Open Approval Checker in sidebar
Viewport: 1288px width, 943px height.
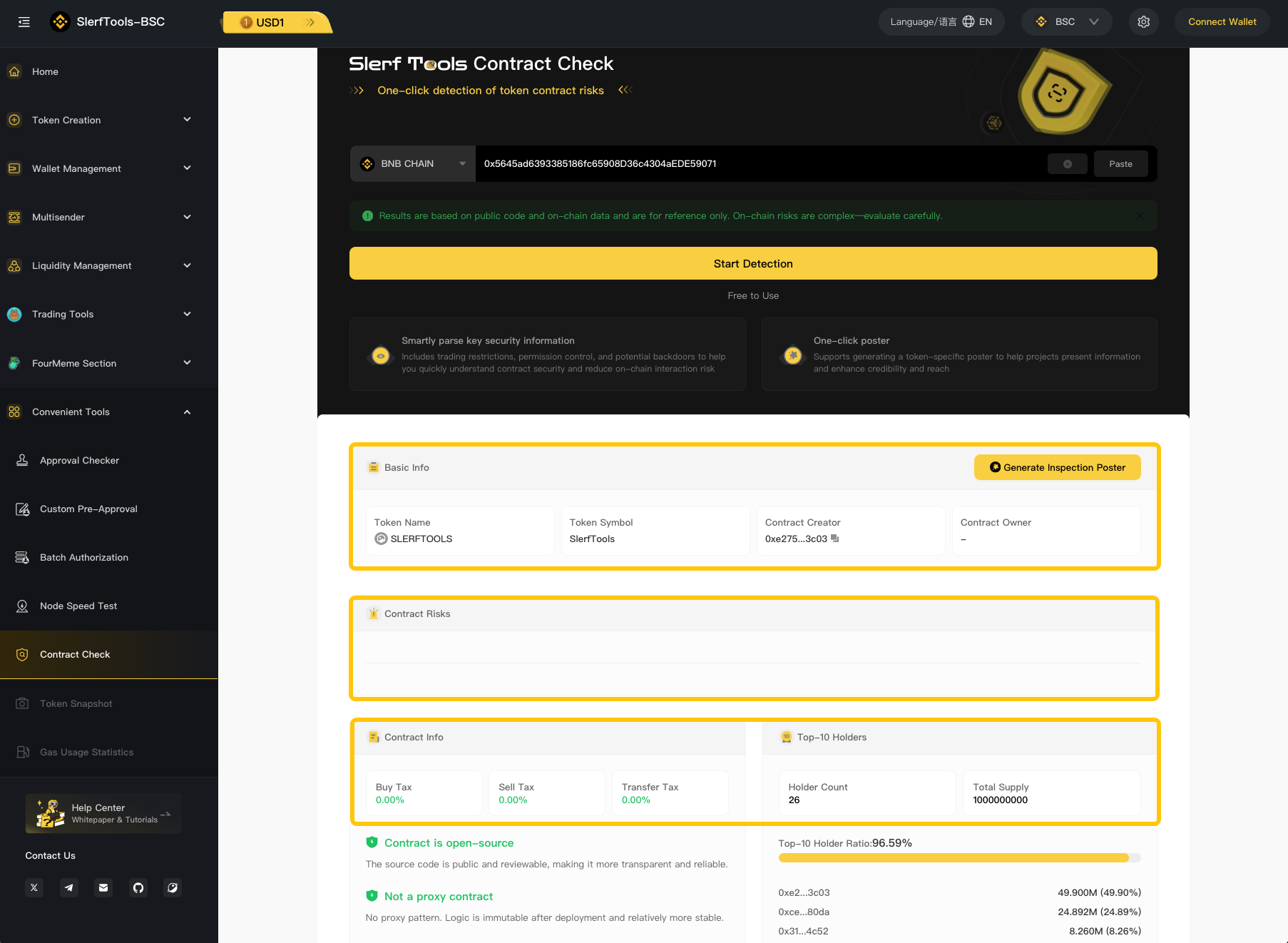[x=79, y=460]
